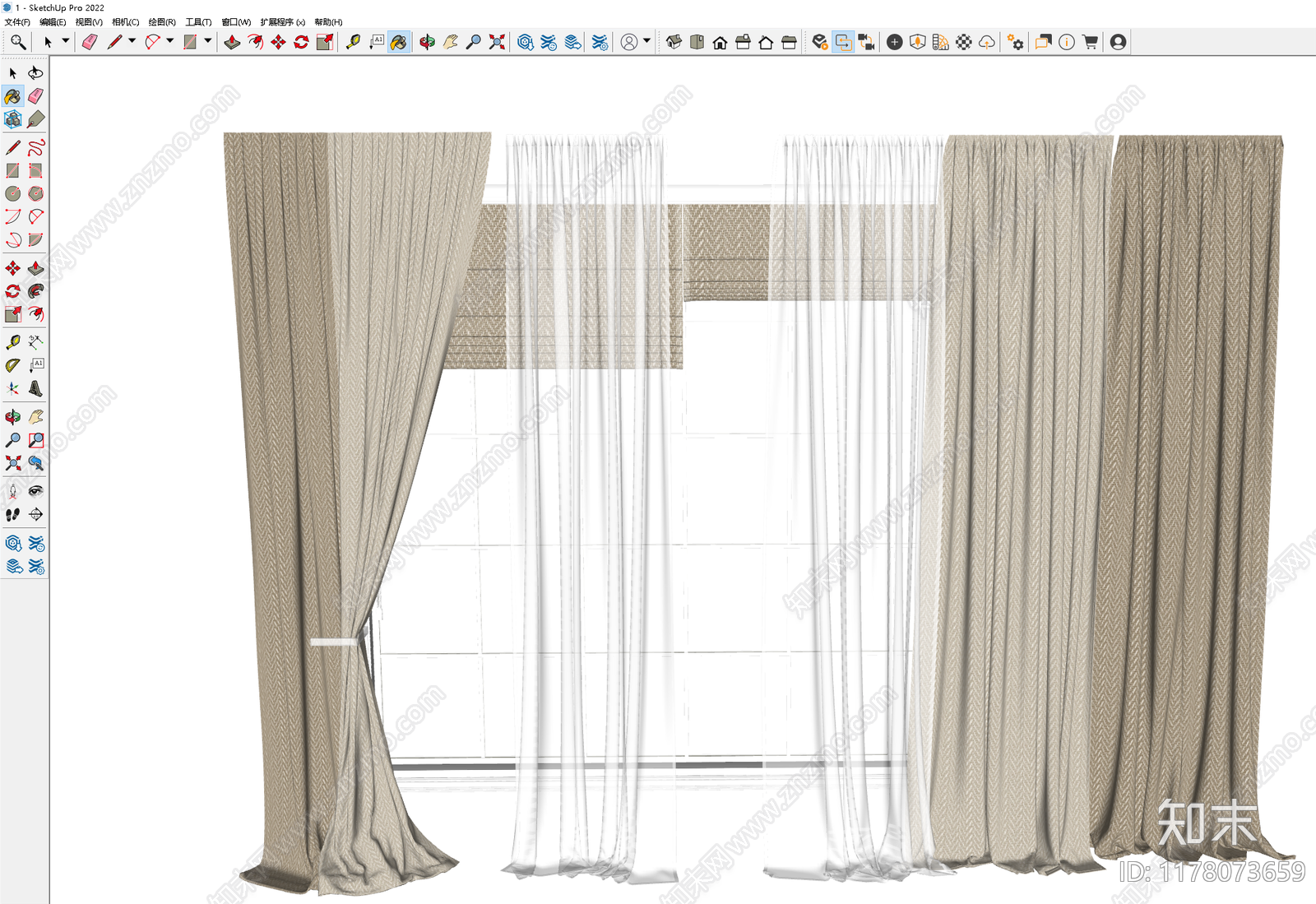The height and width of the screenshot is (904, 1316).
Task: Click the search magnifier in top toolbar
Action: click(18, 42)
